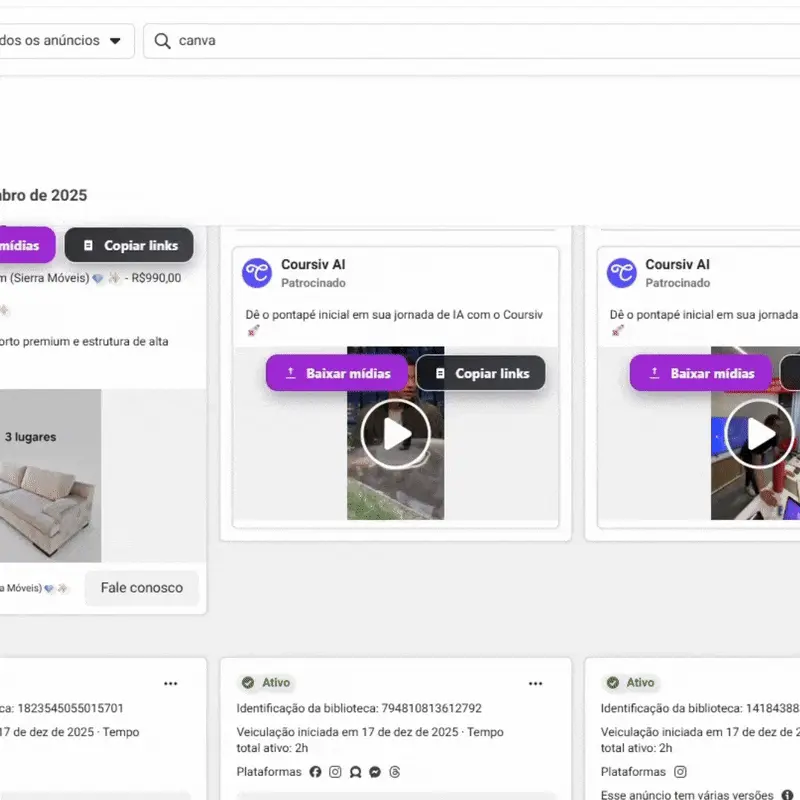800x800 pixels.
Task: Play the video in the middle Coursiv ad
Action: pyautogui.click(x=395, y=434)
